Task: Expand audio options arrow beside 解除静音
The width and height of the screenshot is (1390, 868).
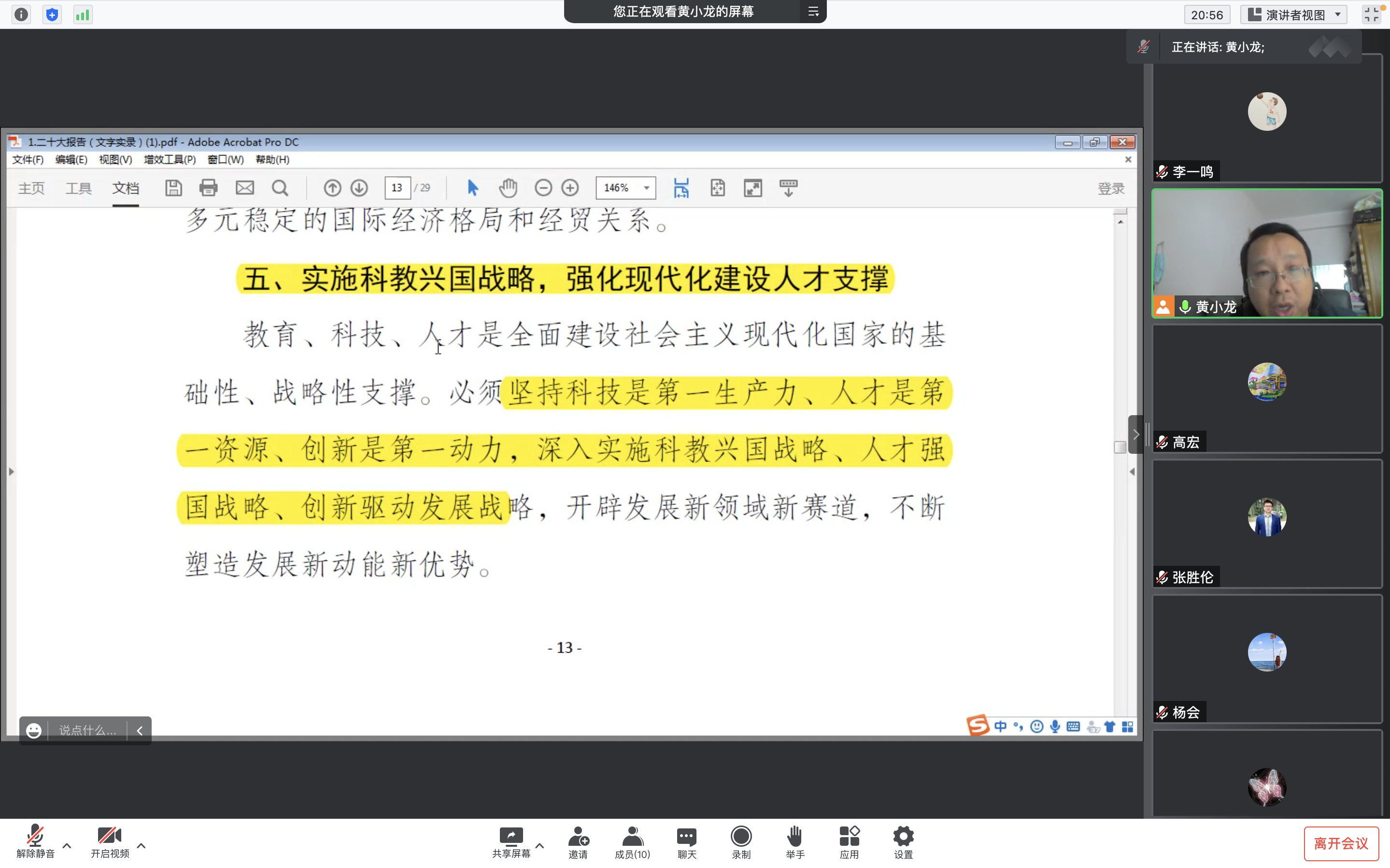Action: [x=67, y=846]
